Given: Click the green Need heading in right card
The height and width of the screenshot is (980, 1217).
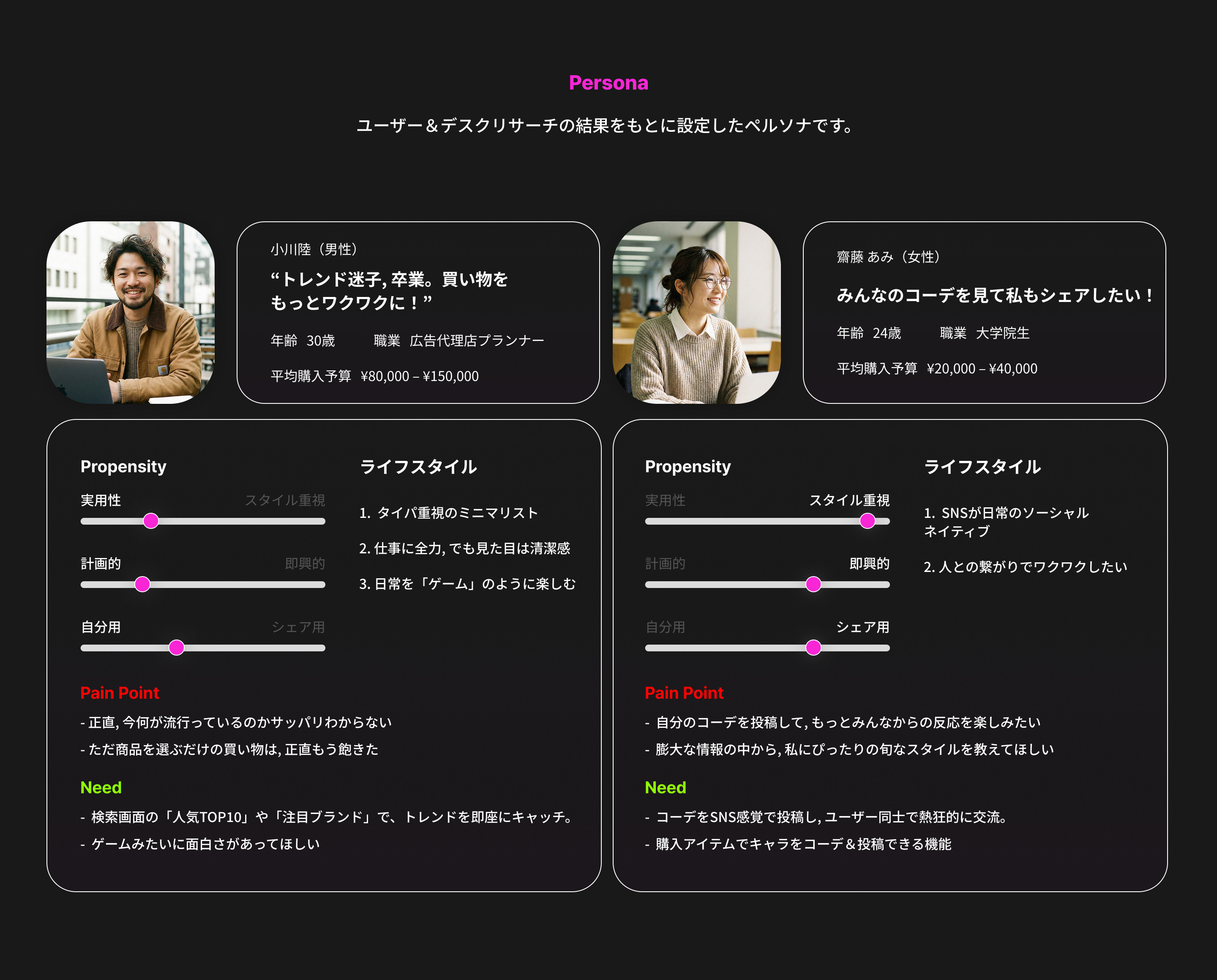Looking at the screenshot, I should (x=665, y=787).
